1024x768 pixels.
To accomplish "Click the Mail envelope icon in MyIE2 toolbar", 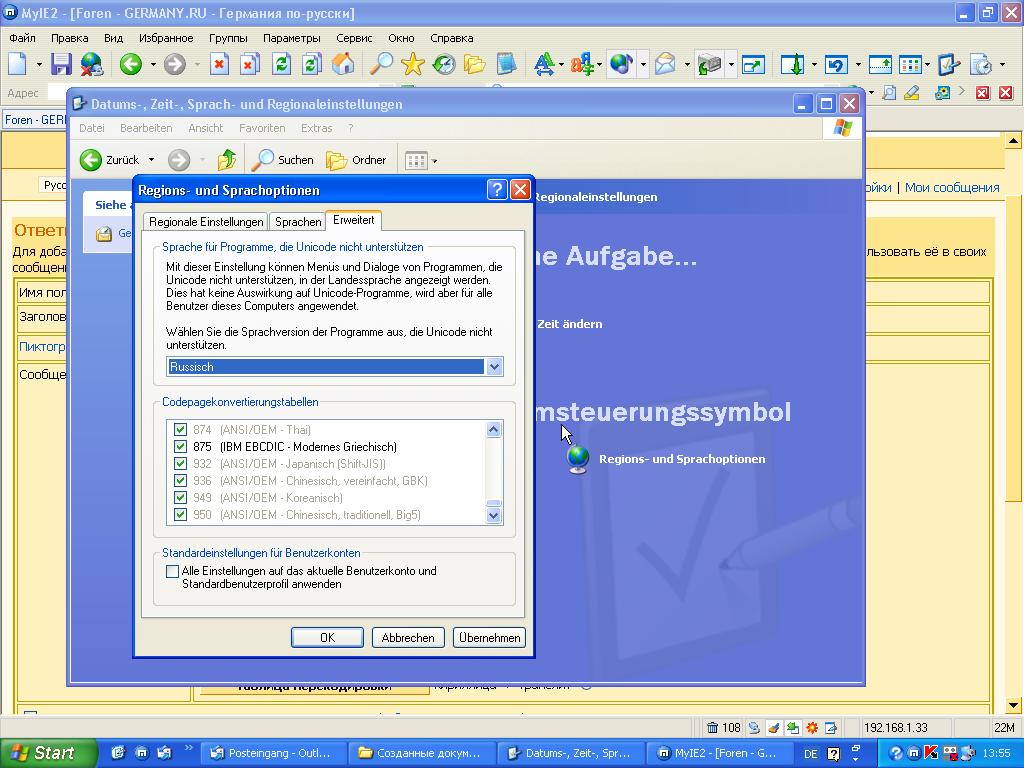I will [x=665, y=64].
